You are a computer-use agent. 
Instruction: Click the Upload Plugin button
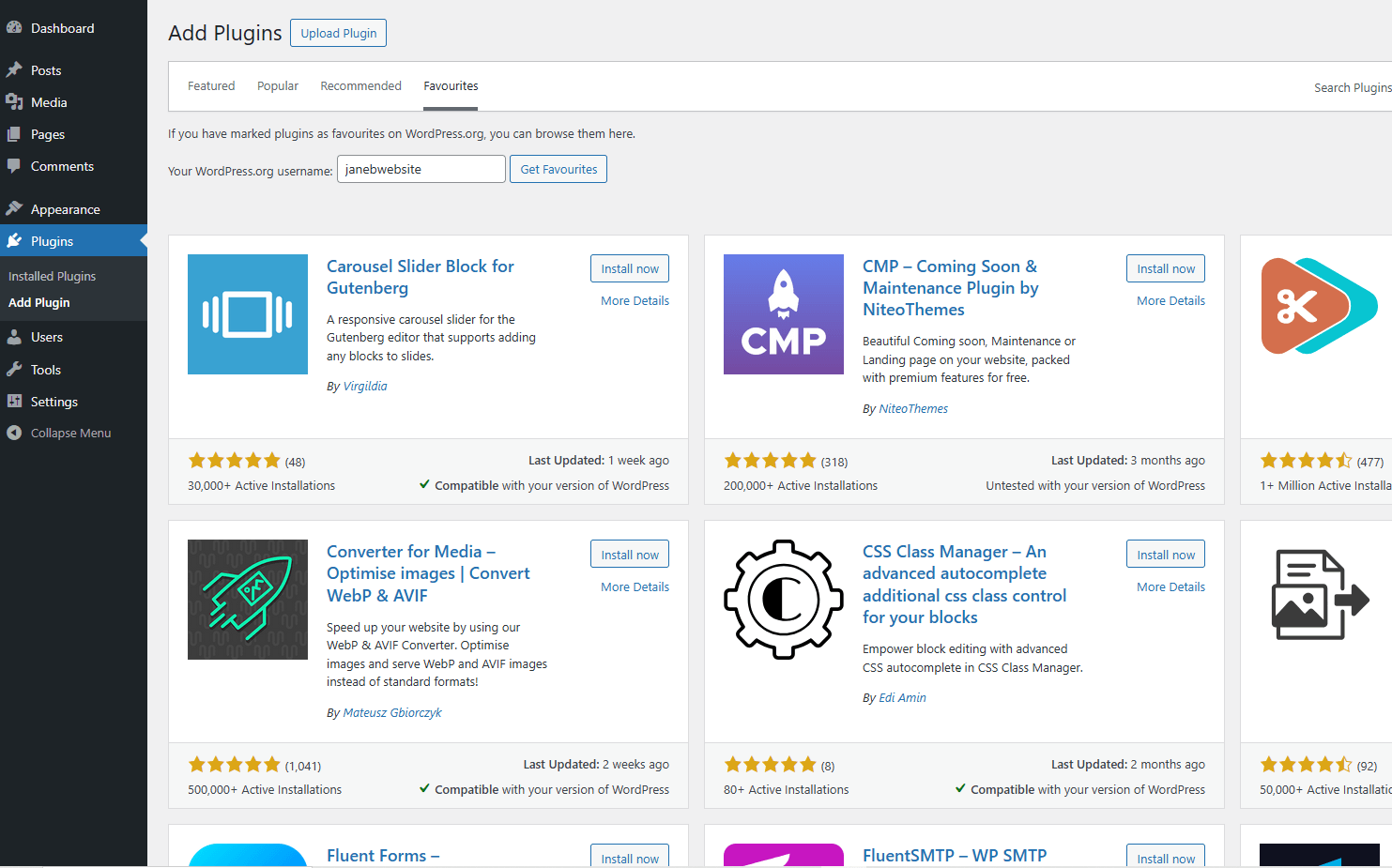(338, 32)
